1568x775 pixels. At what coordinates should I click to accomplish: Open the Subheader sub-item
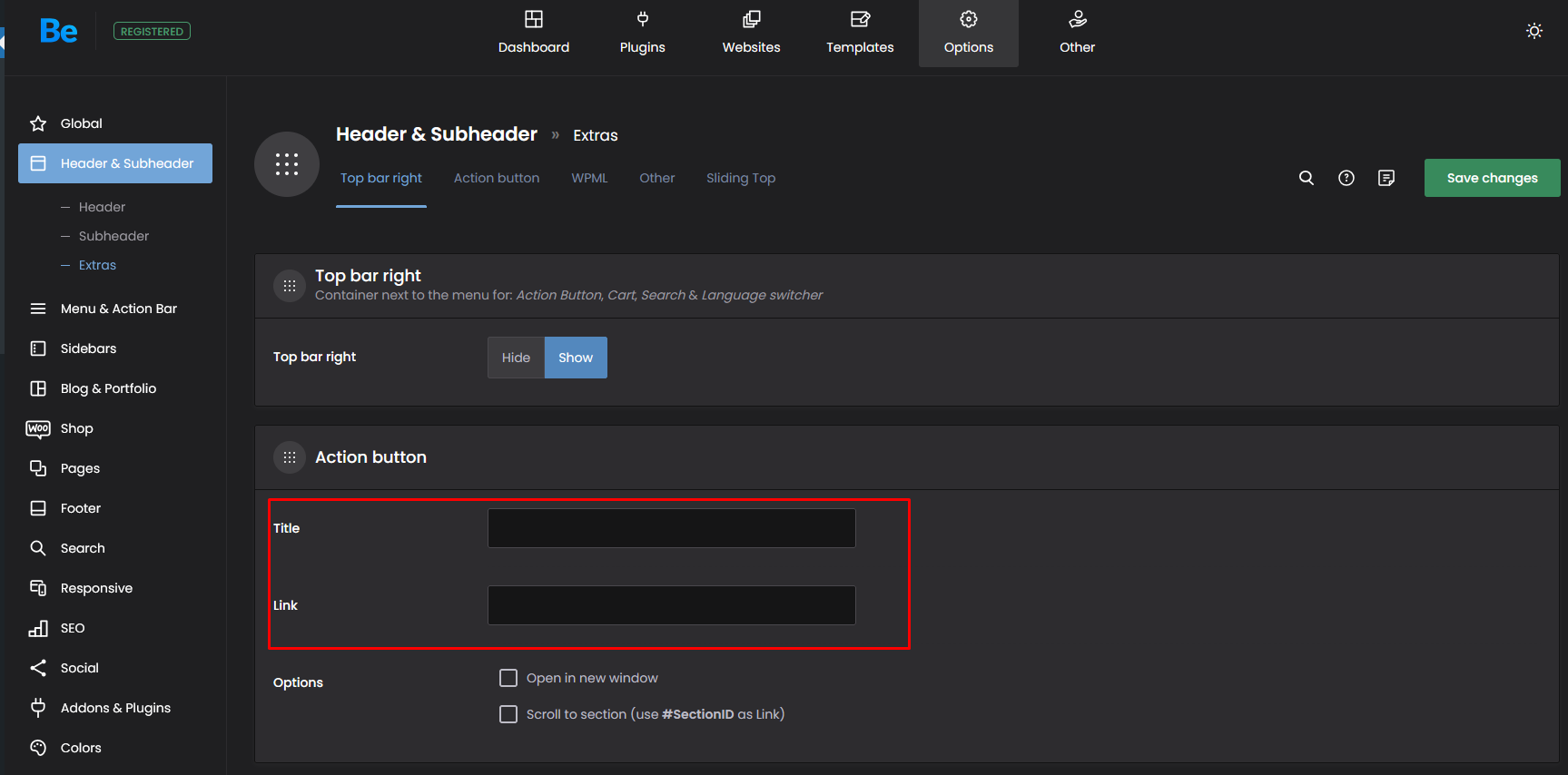pyautogui.click(x=113, y=236)
